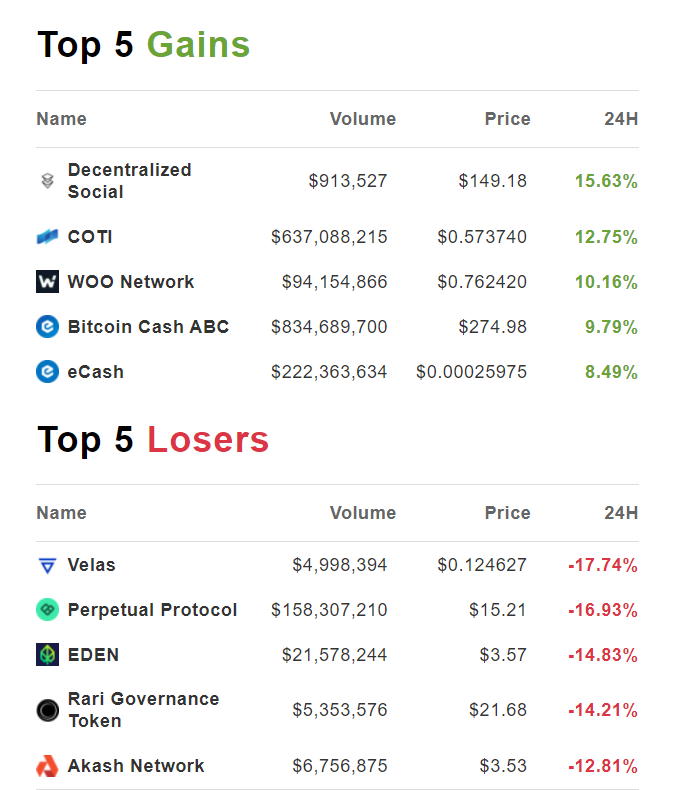The width and height of the screenshot is (674, 790).
Task: Open the WOO Network name link
Action: (131, 282)
